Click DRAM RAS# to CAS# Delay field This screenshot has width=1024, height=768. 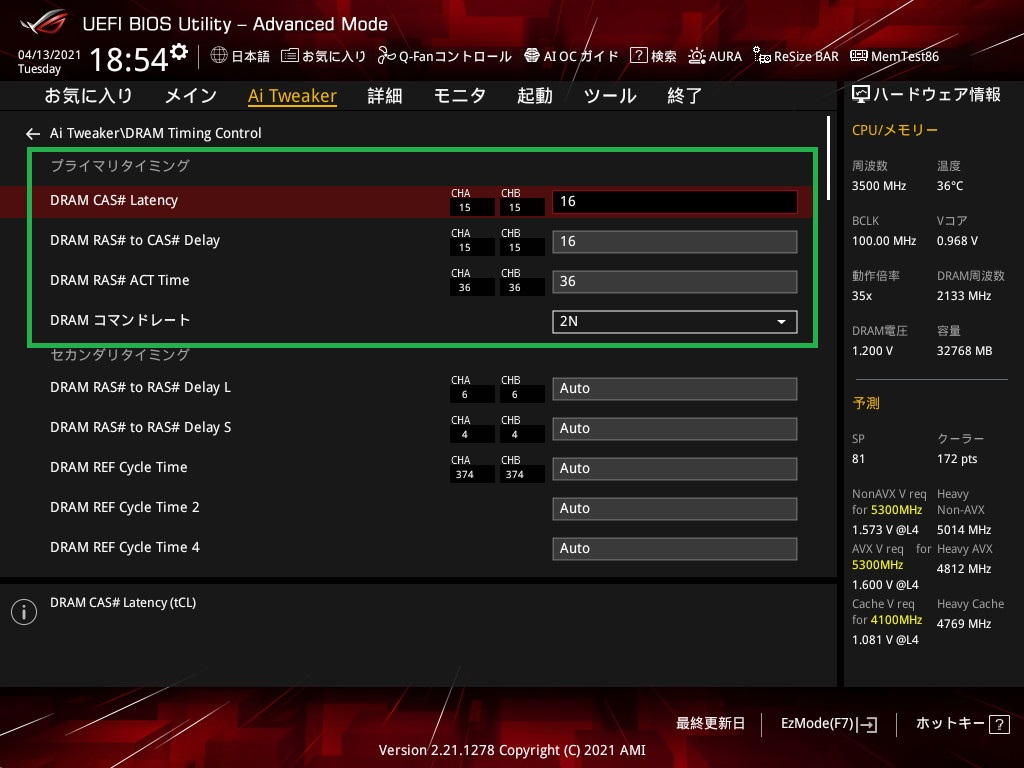(675, 242)
